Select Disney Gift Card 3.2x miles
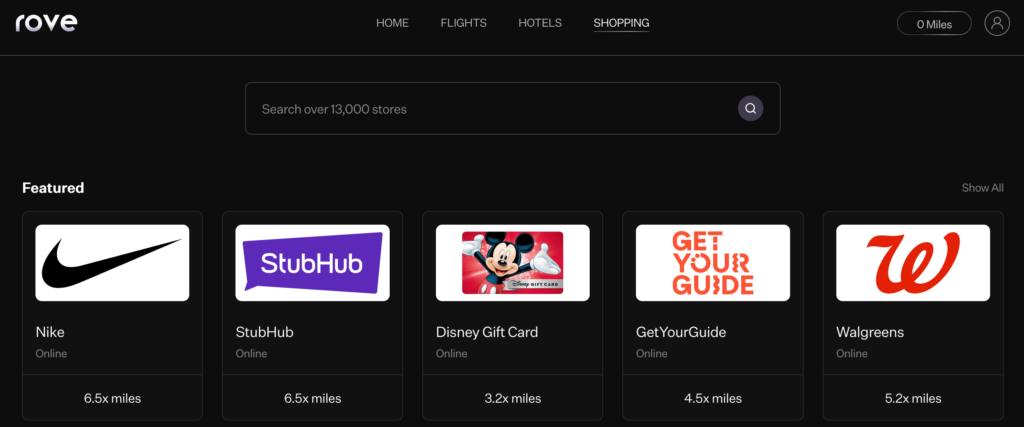Screen dimensions: 1024x427 click(x=512, y=398)
